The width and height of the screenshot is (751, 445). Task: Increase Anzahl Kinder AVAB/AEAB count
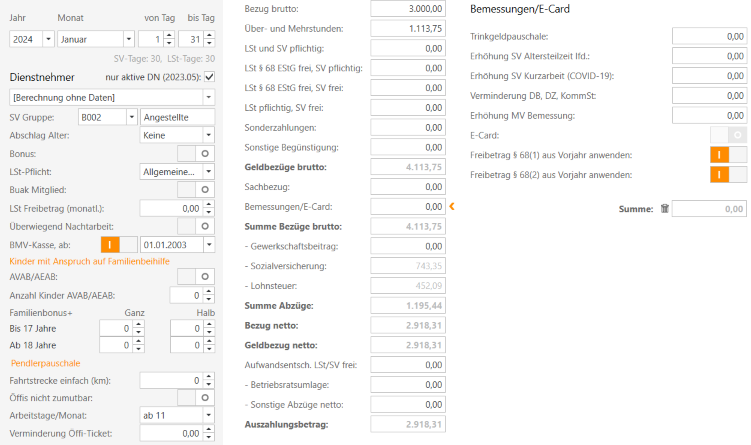[x=209, y=292]
